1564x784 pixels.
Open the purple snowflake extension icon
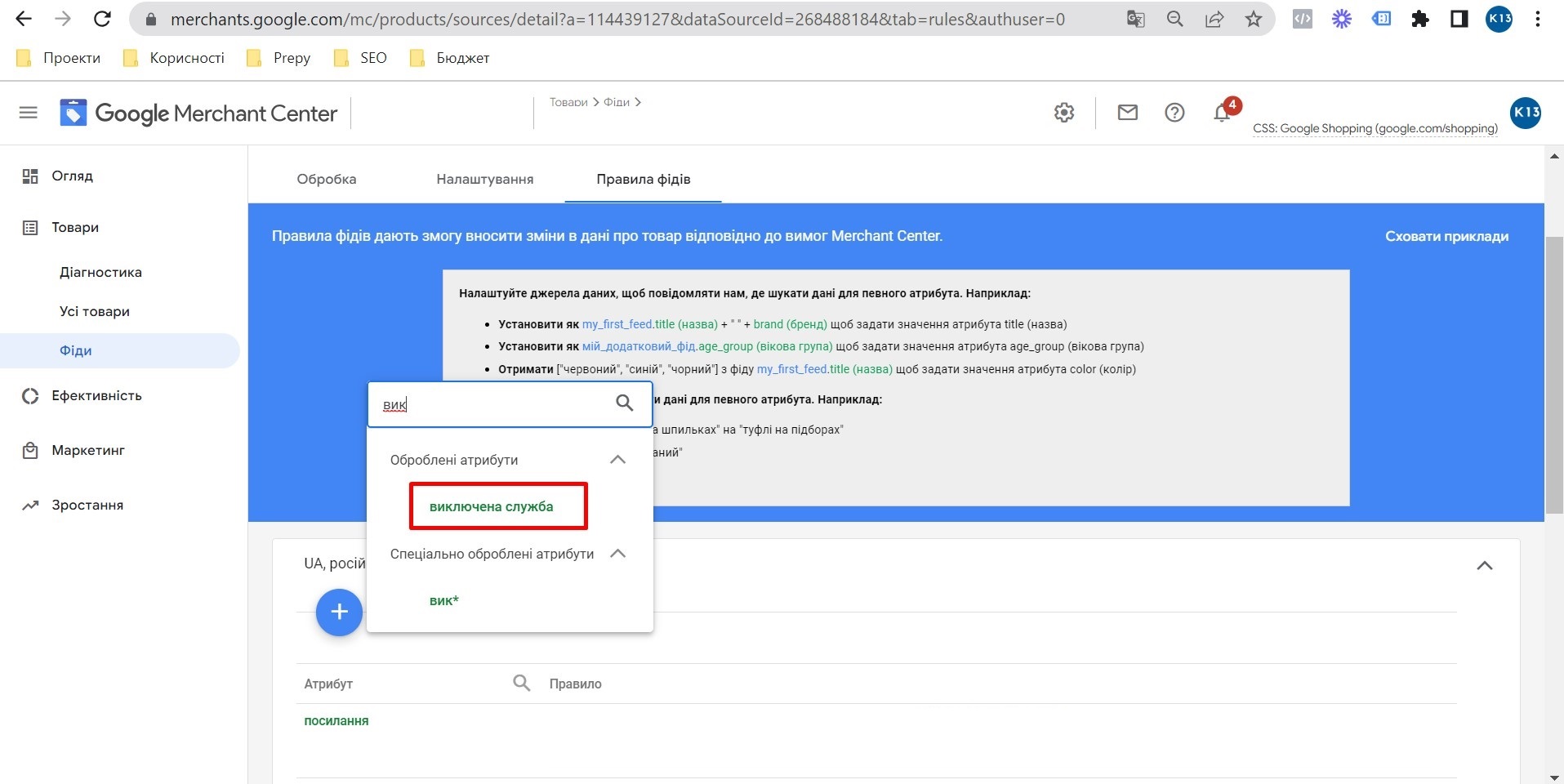(1342, 19)
